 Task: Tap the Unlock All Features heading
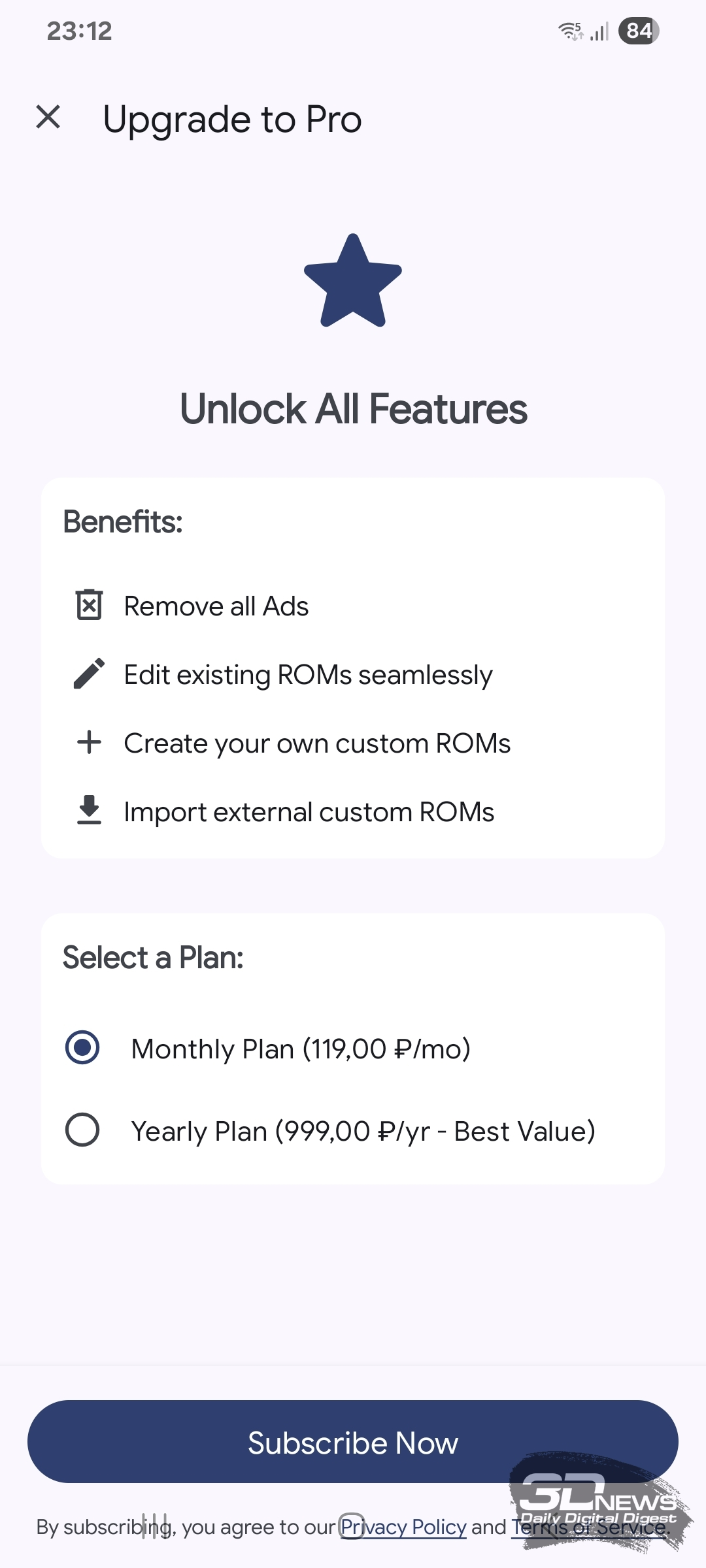tap(353, 409)
